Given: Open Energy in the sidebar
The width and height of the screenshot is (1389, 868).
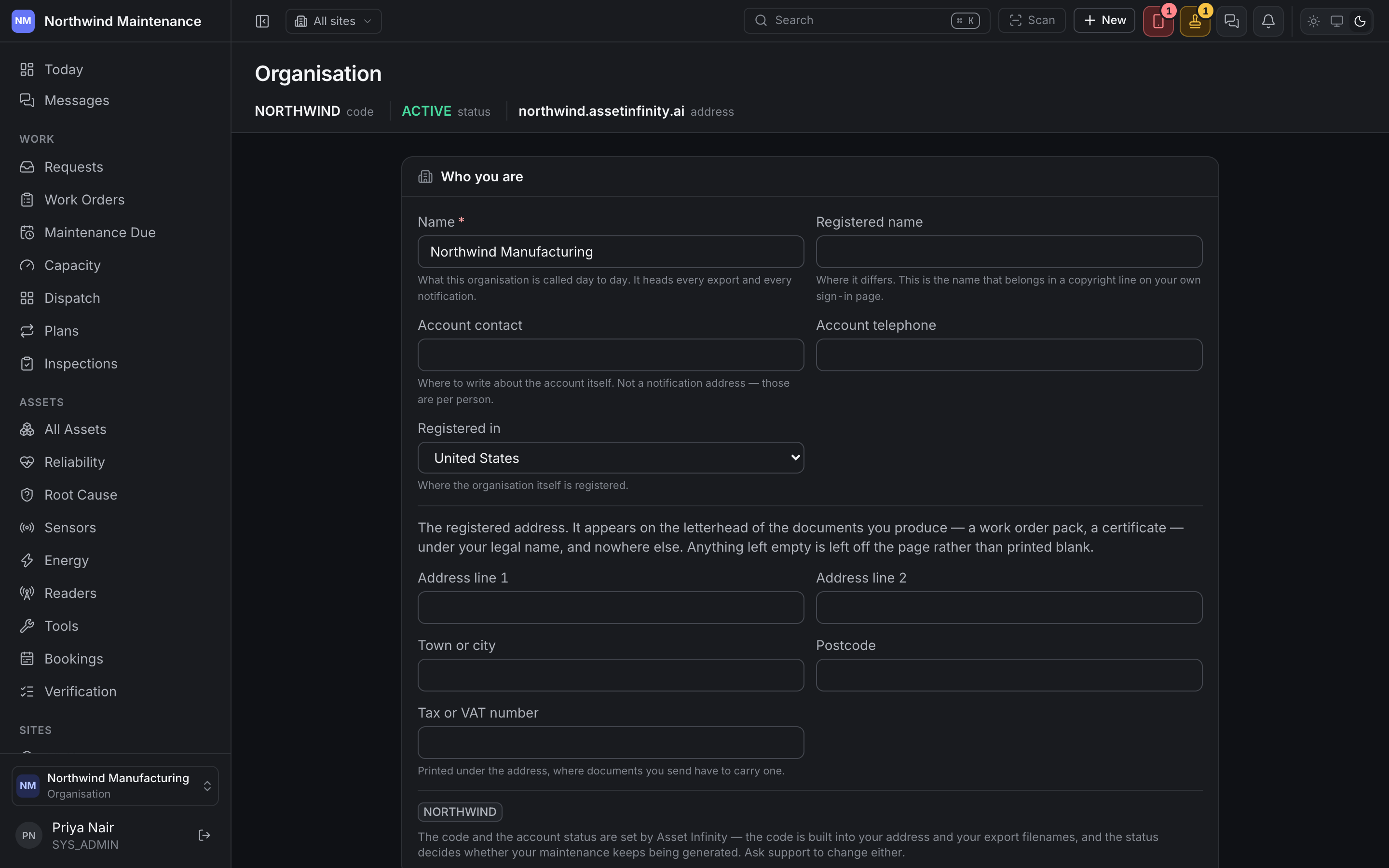Looking at the screenshot, I should pos(115,560).
